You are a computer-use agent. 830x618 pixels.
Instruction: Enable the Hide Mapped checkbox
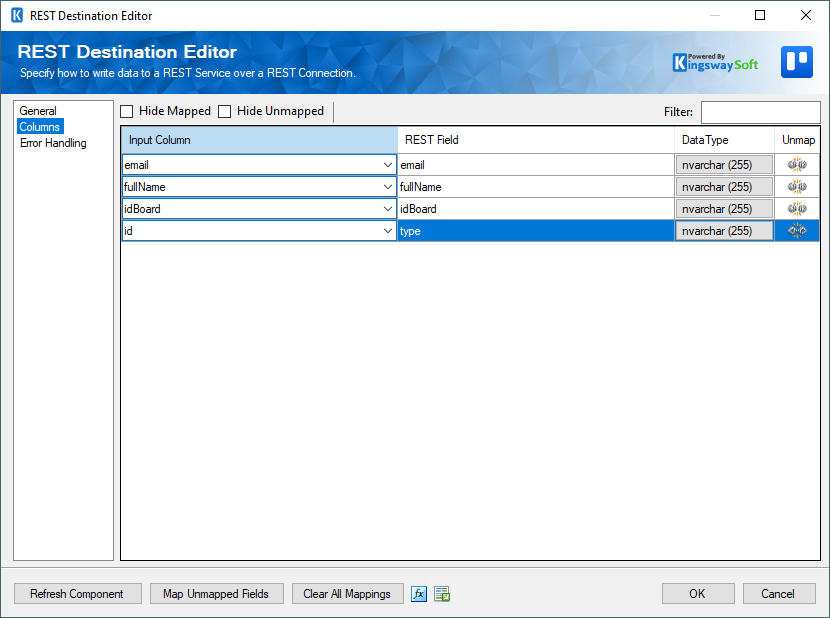click(x=127, y=111)
